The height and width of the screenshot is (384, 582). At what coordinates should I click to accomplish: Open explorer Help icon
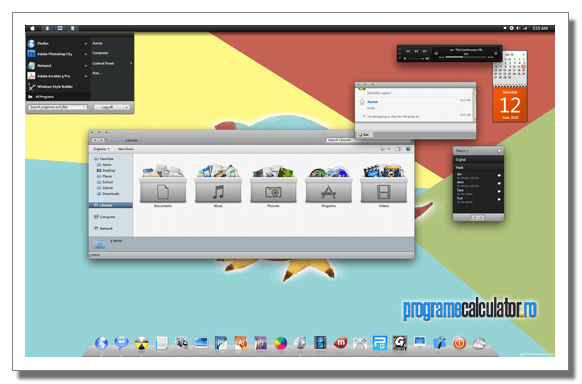[408, 149]
